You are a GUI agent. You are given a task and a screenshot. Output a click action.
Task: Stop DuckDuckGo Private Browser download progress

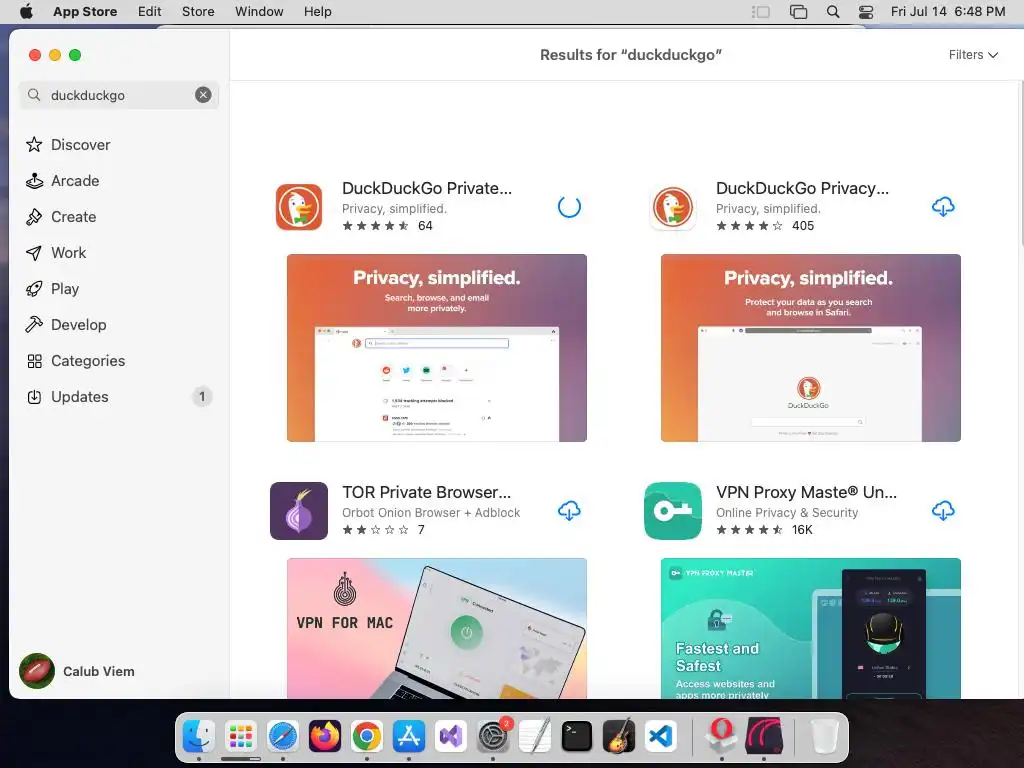pyautogui.click(x=569, y=207)
